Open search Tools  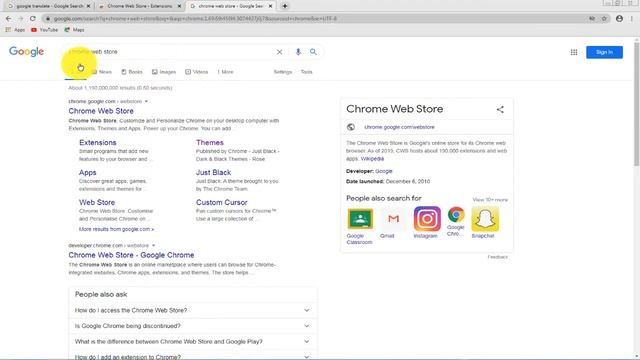point(307,72)
